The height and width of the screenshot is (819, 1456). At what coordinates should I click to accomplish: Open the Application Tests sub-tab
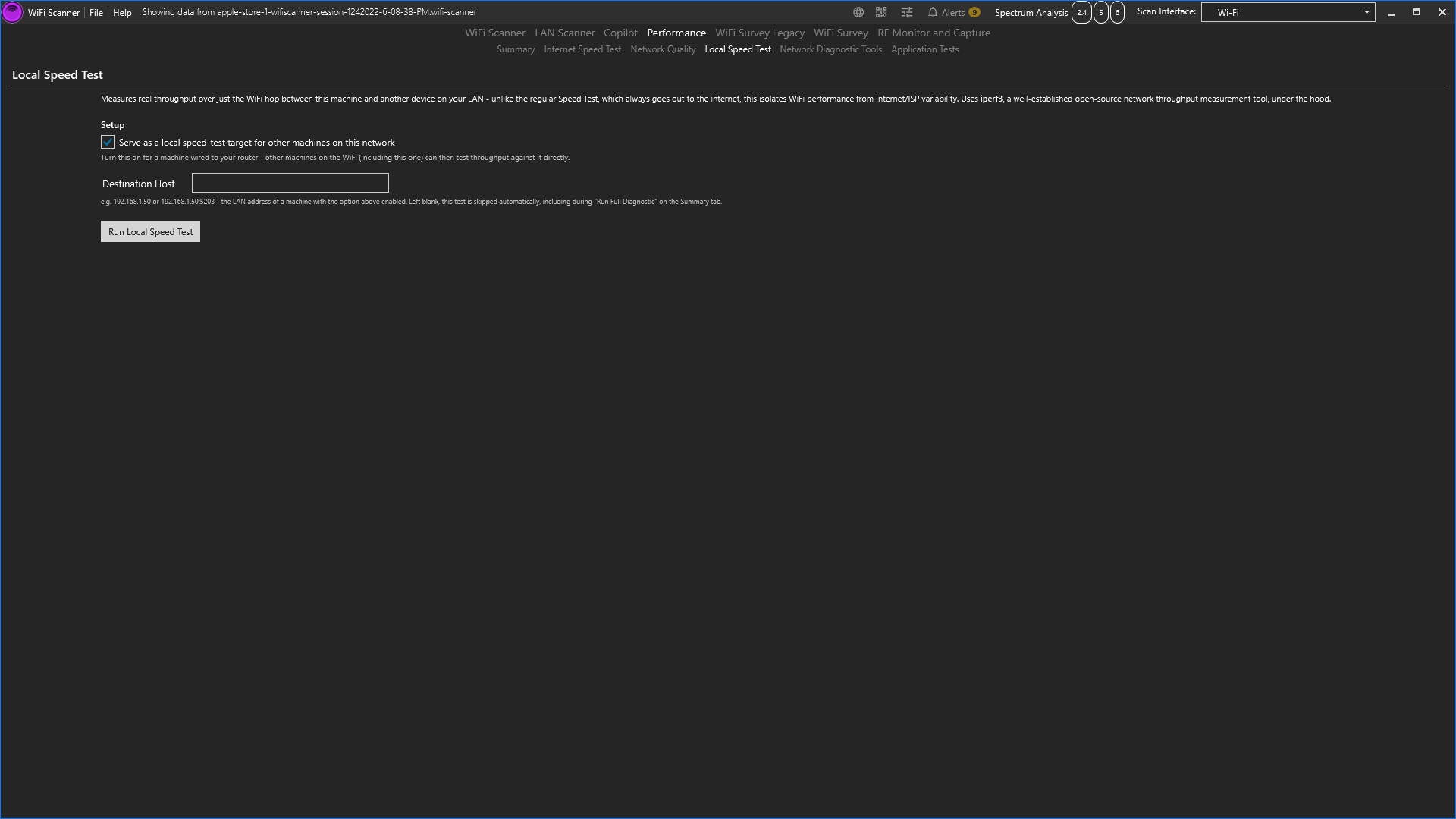pos(924,49)
